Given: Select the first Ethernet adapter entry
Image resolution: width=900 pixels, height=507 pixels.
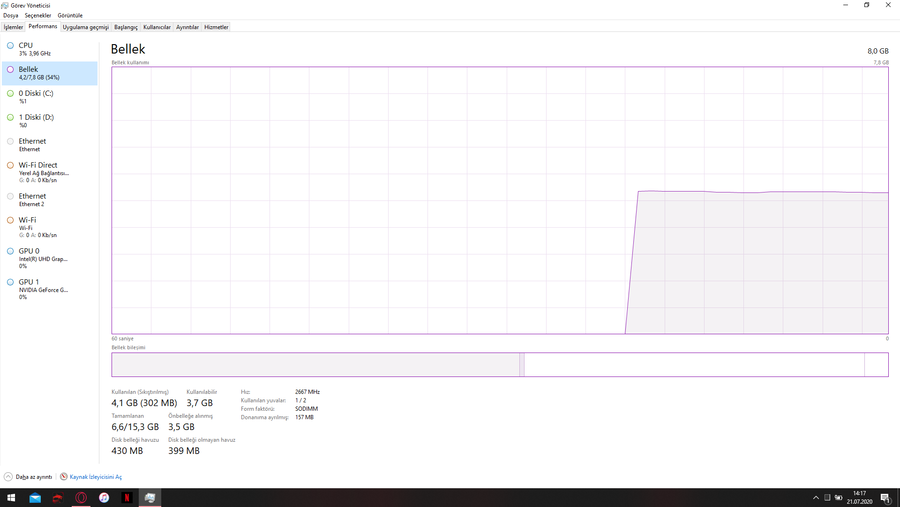Looking at the screenshot, I should pyautogui.click(x=49, y=145).
